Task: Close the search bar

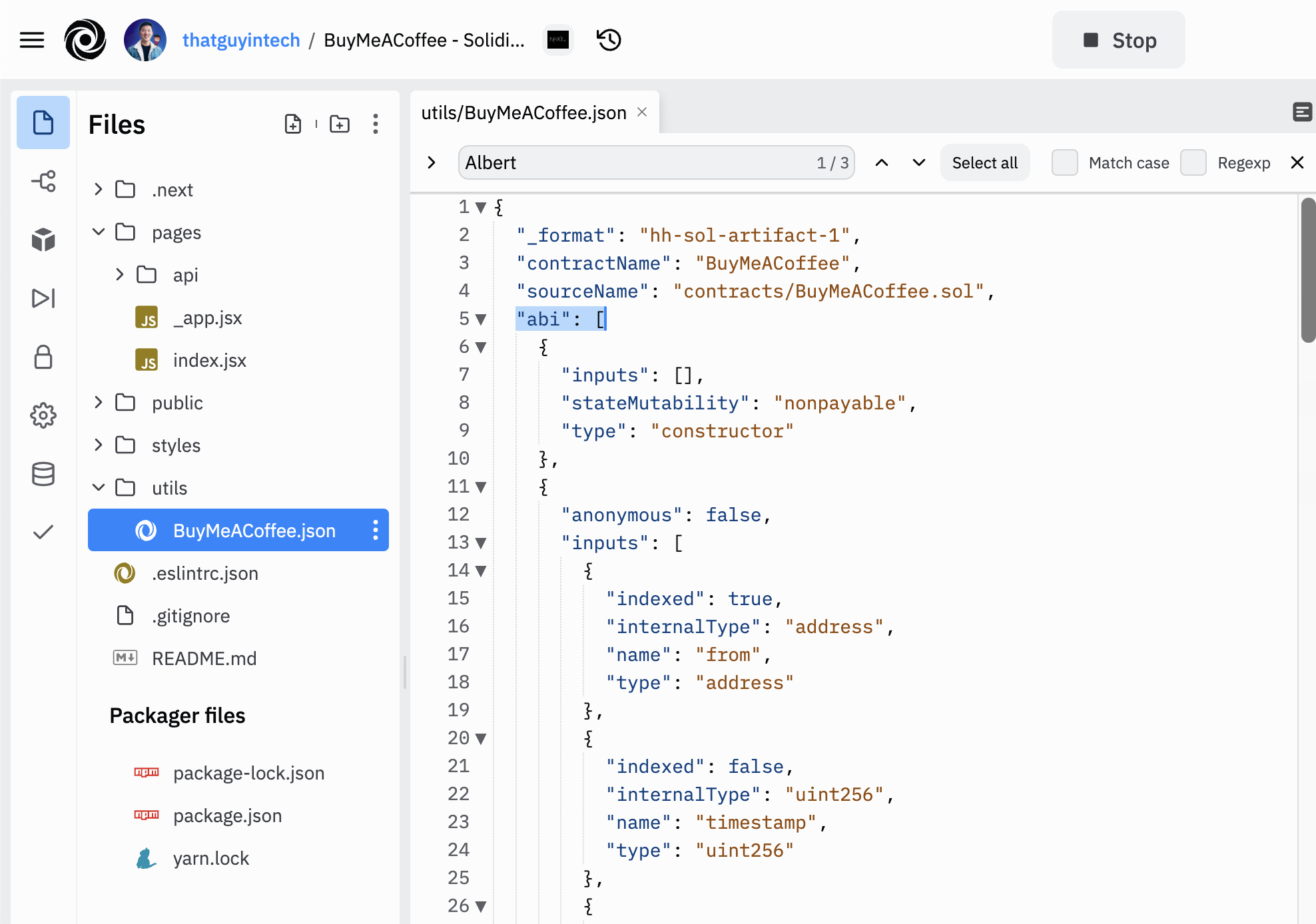Action: point(1297,162)
